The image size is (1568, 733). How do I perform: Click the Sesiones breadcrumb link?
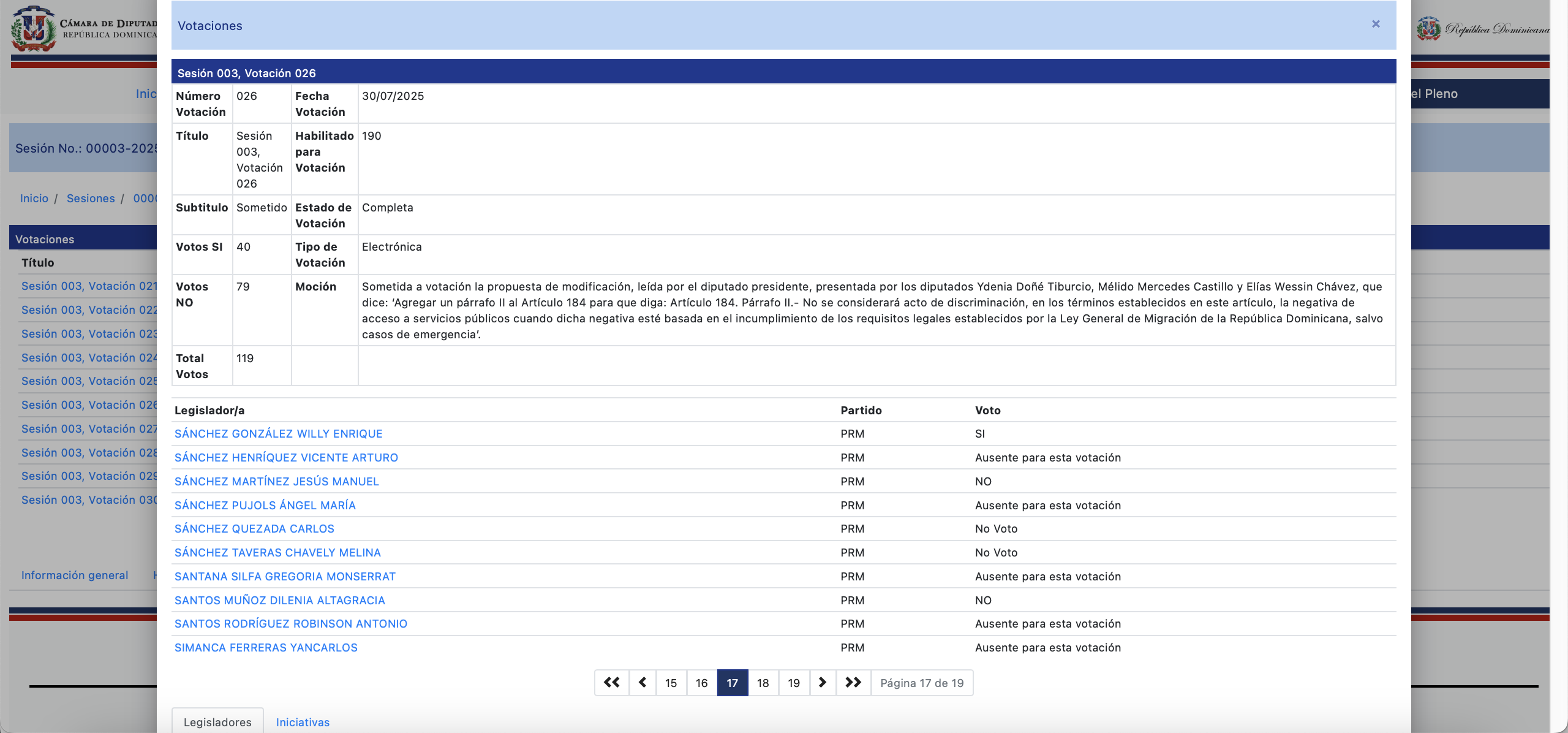[x=91, y=199]
